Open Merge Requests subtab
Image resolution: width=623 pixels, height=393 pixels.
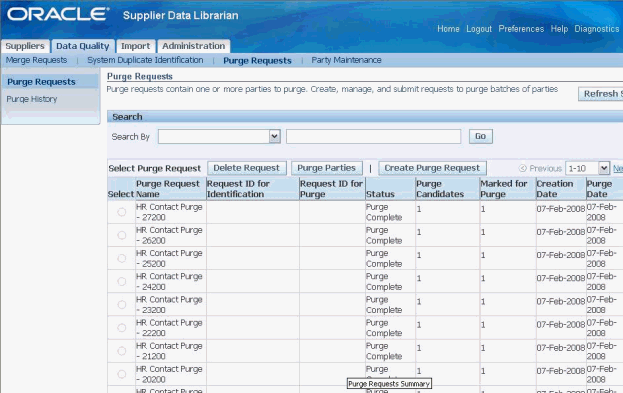(36, 60)
